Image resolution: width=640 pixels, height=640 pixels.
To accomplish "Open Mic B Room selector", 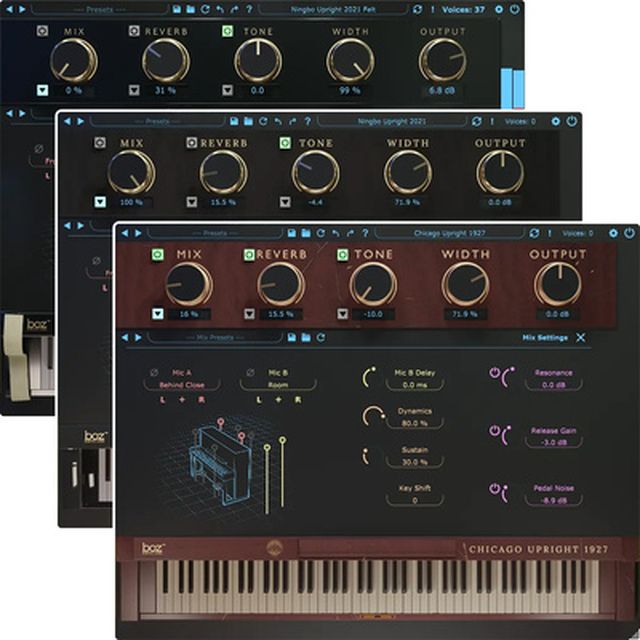I will [278, 385].
